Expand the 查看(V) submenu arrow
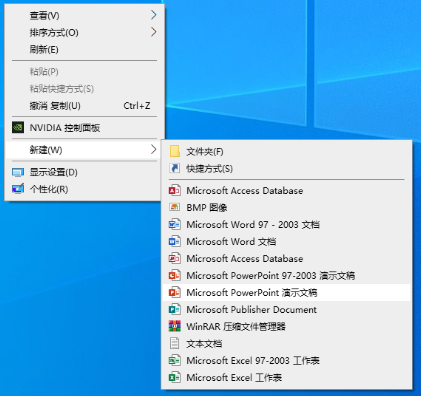Viewport: 421px width, 396px height. [153, 15]
